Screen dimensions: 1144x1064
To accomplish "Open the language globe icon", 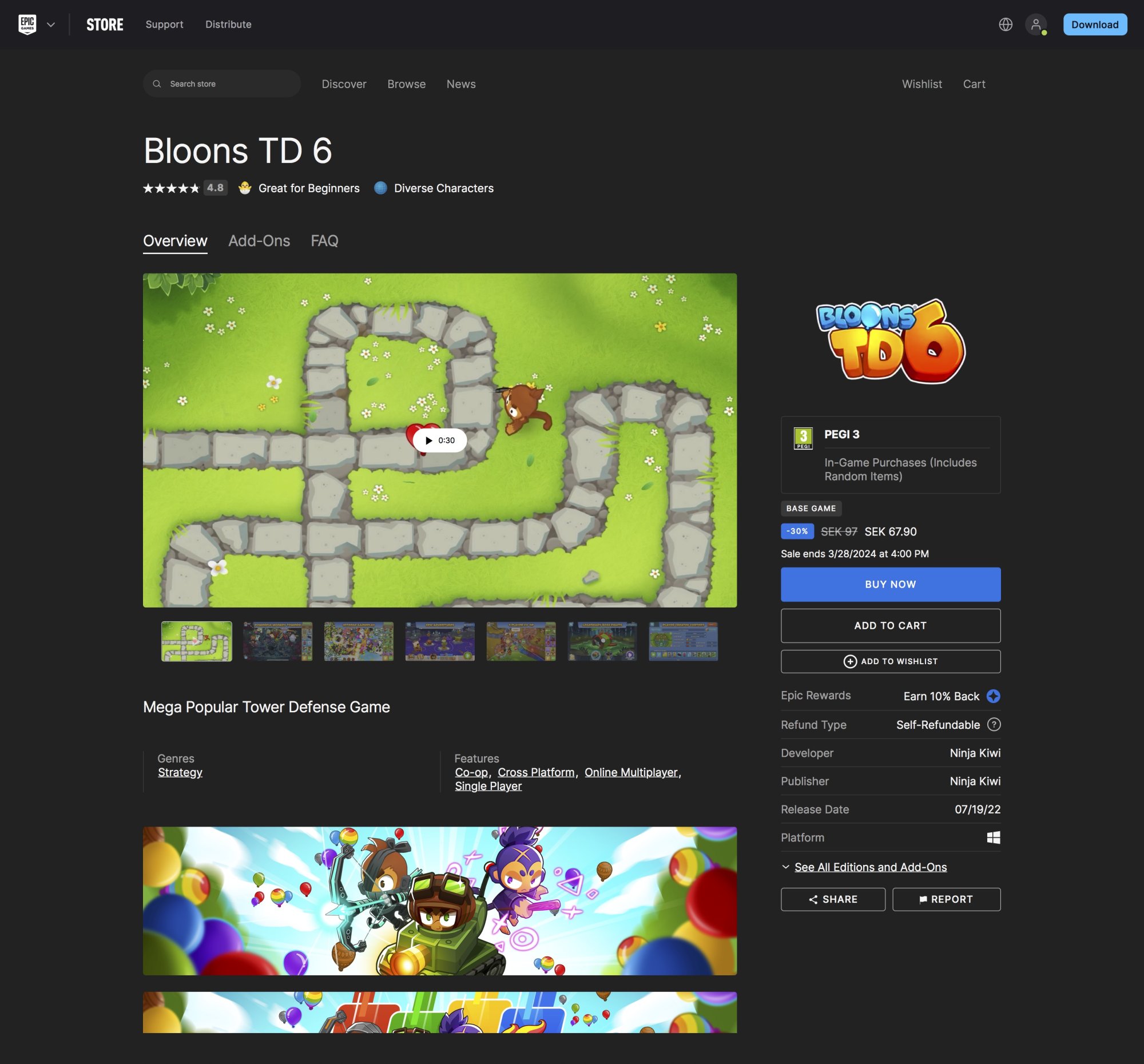I will 1006,24.
